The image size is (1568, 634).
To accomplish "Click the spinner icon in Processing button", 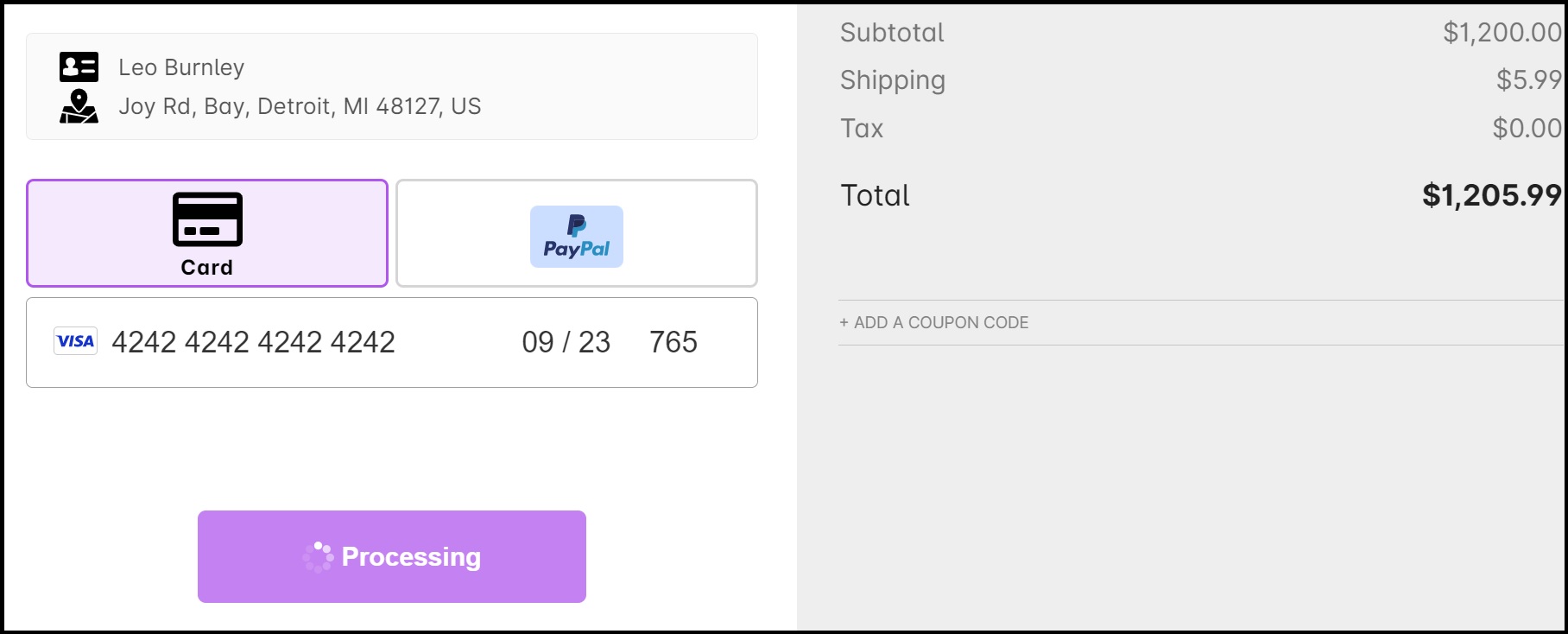I will coord(318,557).
